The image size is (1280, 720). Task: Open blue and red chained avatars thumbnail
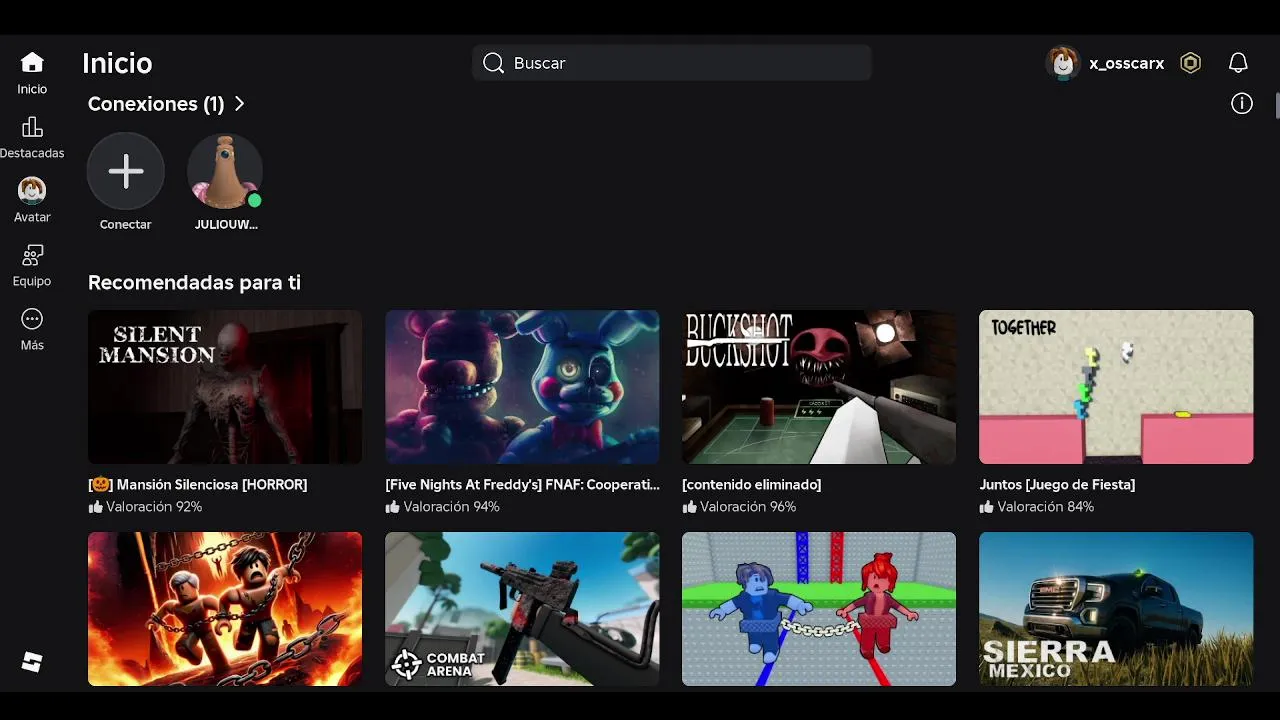click(x=819, y=609)
